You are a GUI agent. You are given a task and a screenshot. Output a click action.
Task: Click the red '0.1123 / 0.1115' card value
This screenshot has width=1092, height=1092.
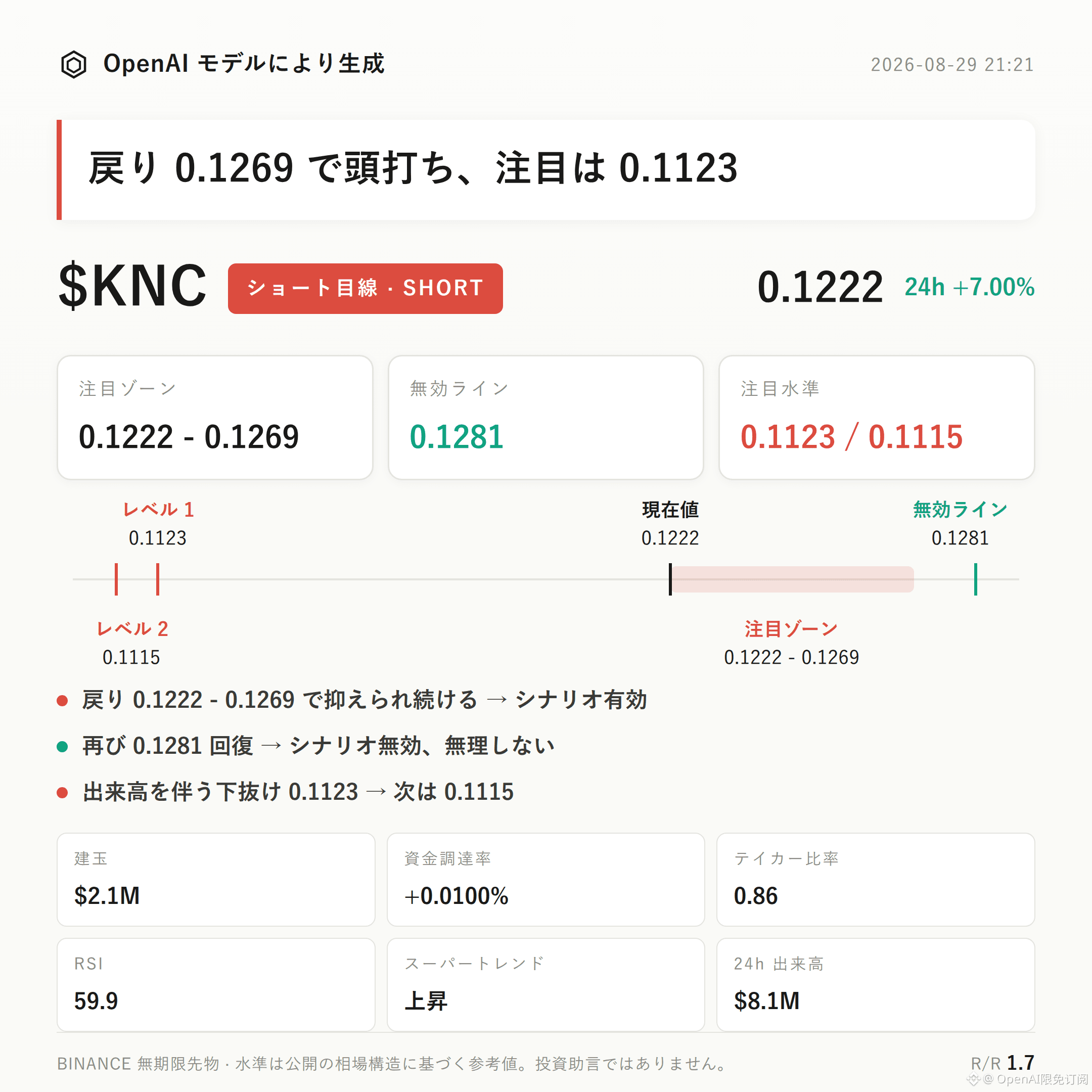(851, 437)
